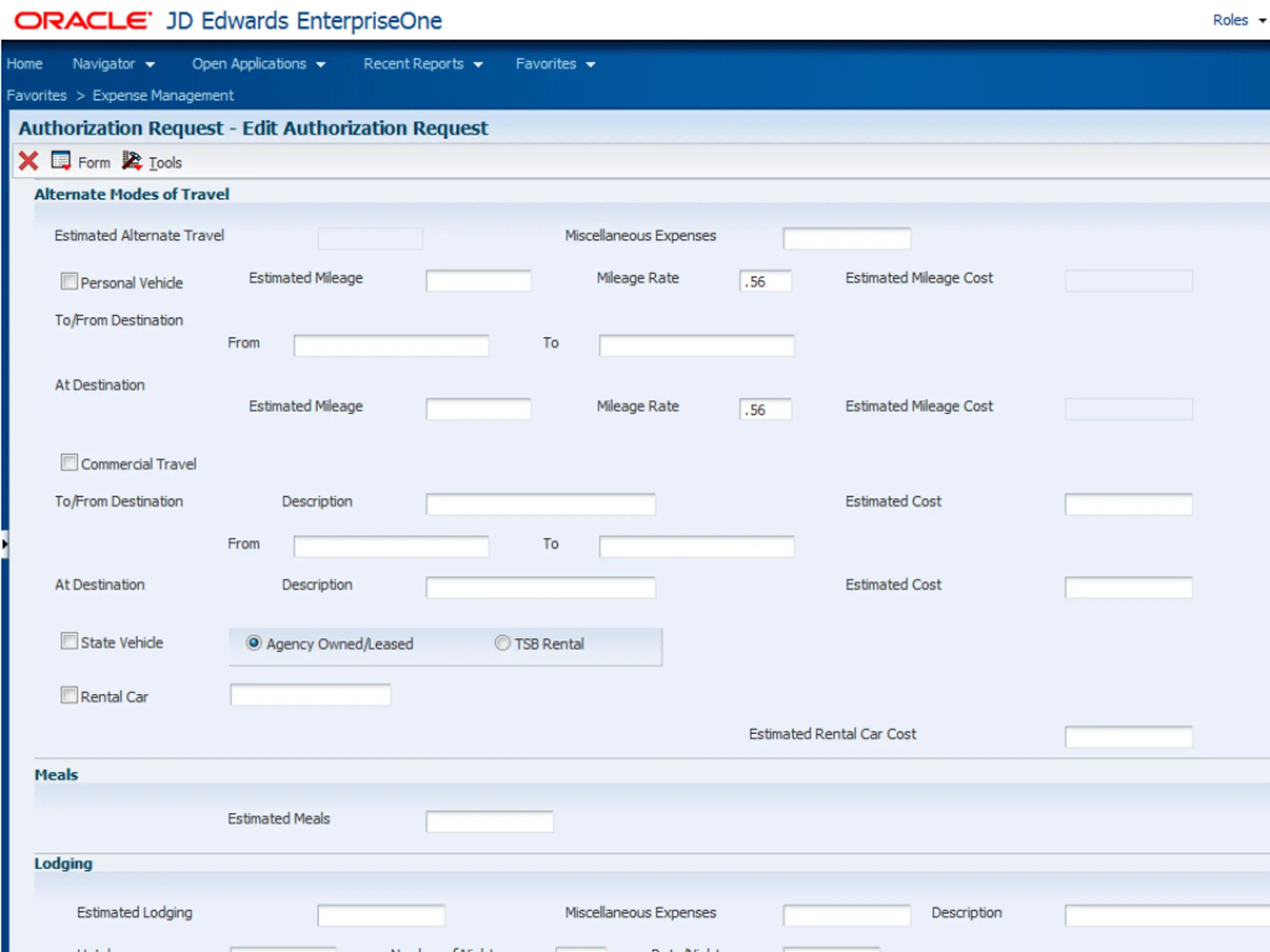Click the Tools menu label
Viewport: 1270px width, 952px height.
click(165, 163)
